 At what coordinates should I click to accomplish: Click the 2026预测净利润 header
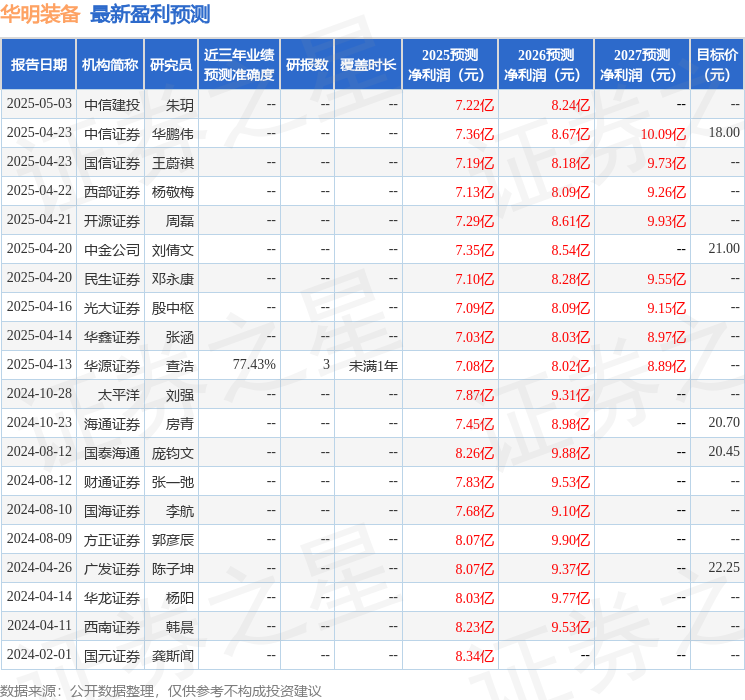click(x=546, y=65)
